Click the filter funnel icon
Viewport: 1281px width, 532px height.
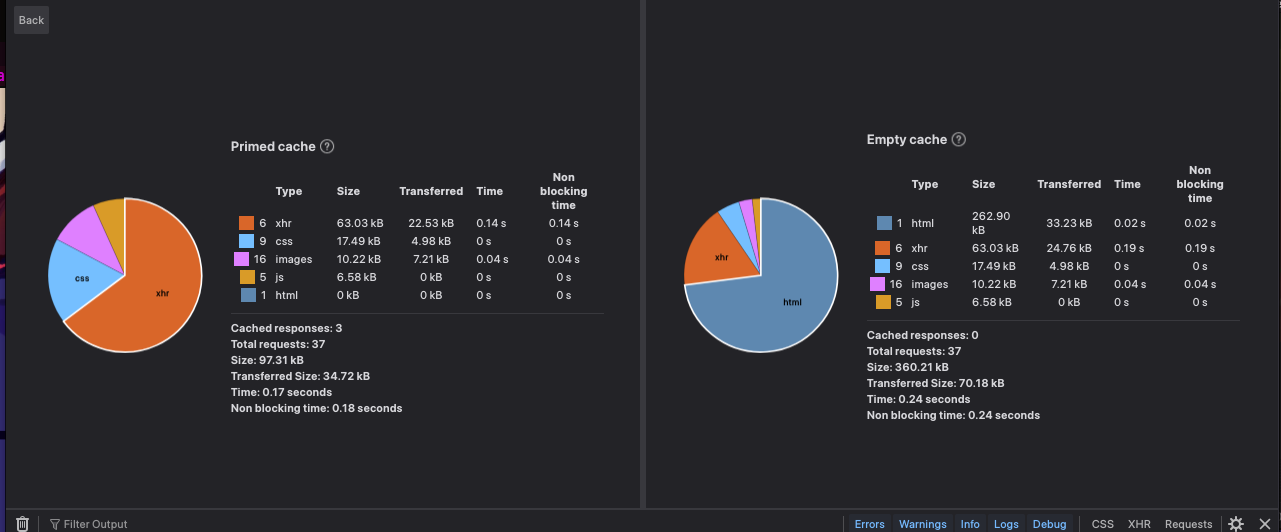(55, 524)
